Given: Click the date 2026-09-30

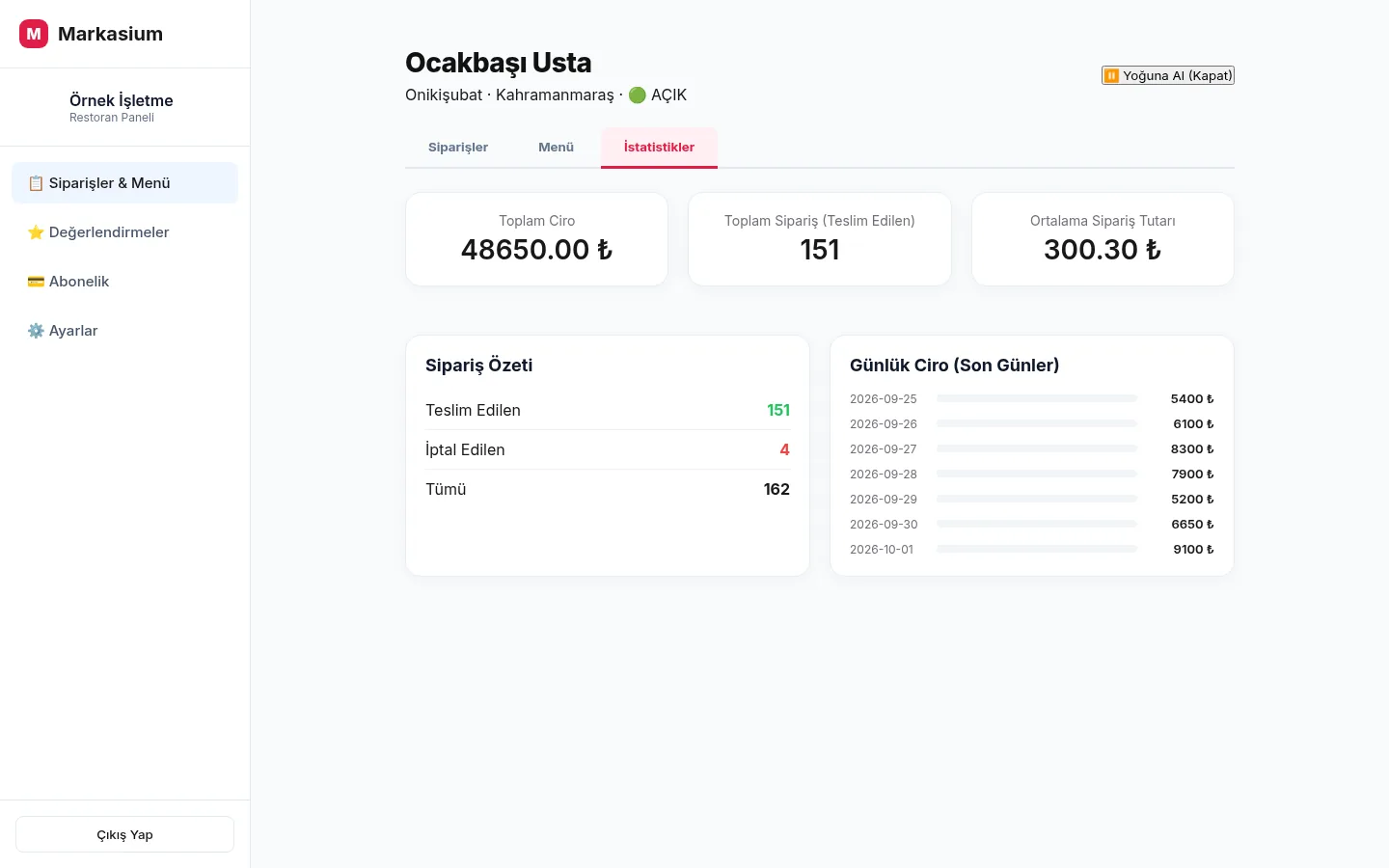Looking at the screenshot, I should pos(884,524).
